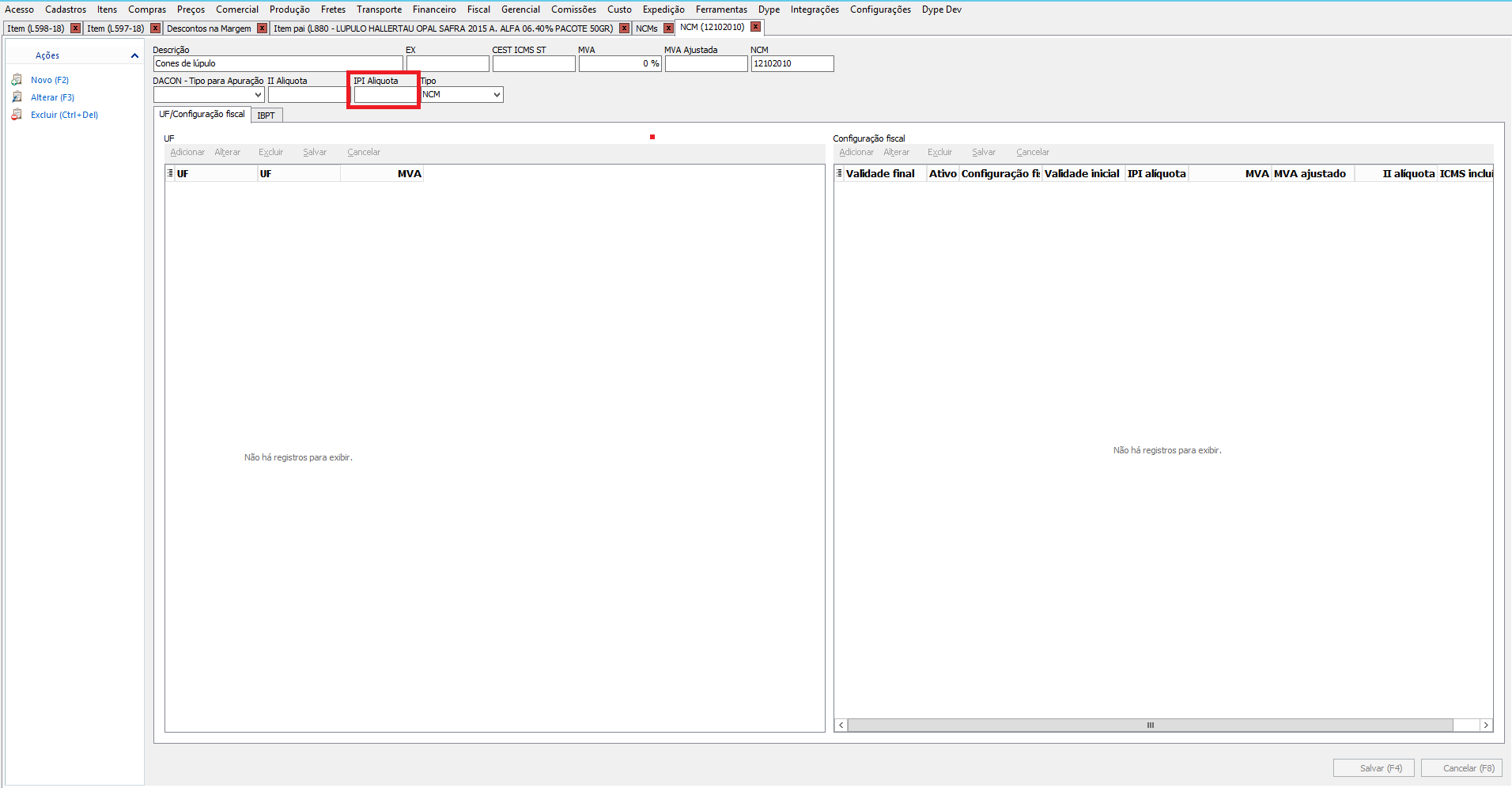Open the Fiscal menu

(x=478, y=9)
